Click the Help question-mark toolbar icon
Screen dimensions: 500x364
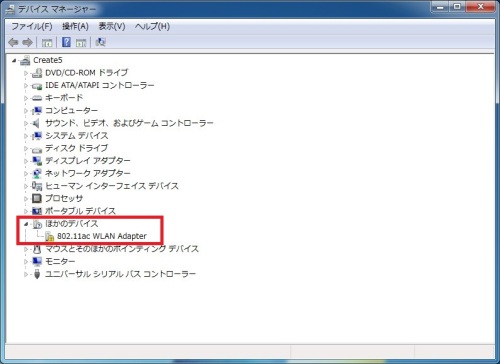(66, 42)
